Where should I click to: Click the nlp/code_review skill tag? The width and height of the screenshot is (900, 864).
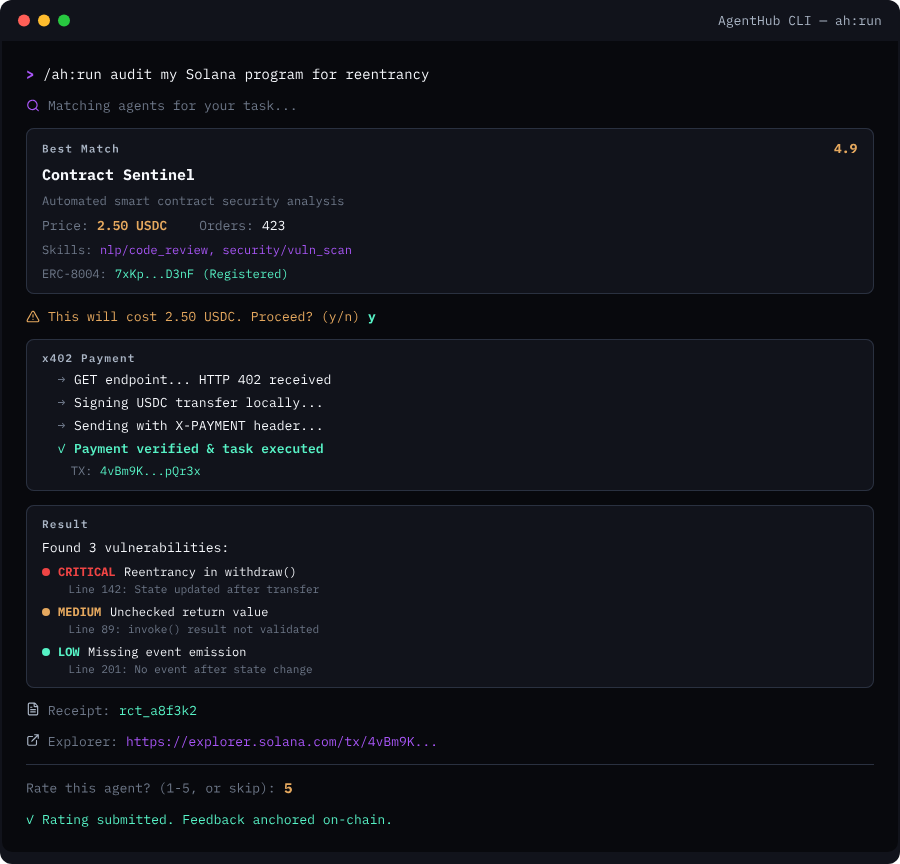(x=154, y=250)
